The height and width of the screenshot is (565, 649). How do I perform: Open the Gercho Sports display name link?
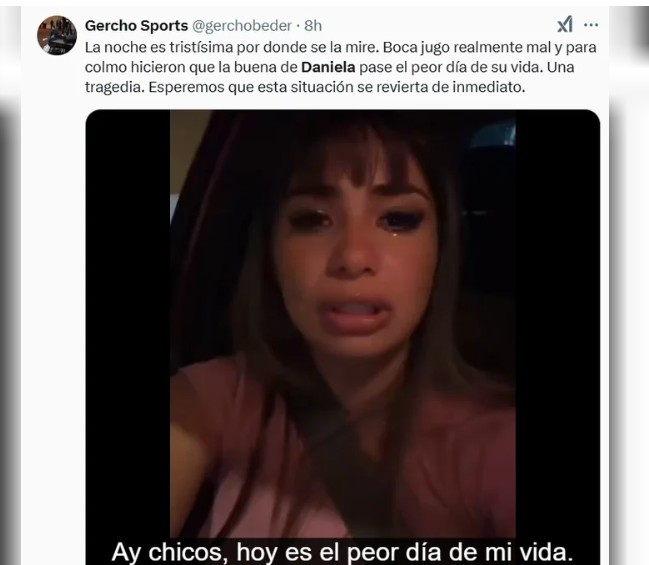136,26
